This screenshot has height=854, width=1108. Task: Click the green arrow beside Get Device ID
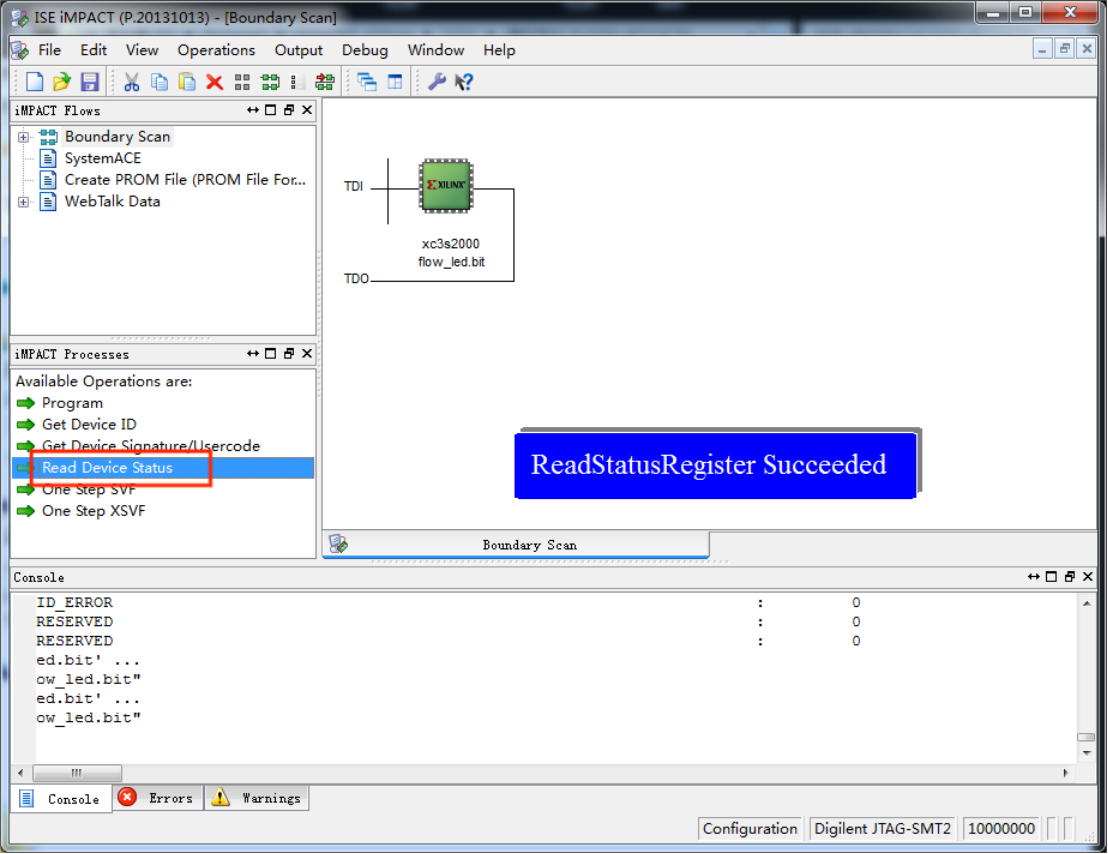coord(25,425)
